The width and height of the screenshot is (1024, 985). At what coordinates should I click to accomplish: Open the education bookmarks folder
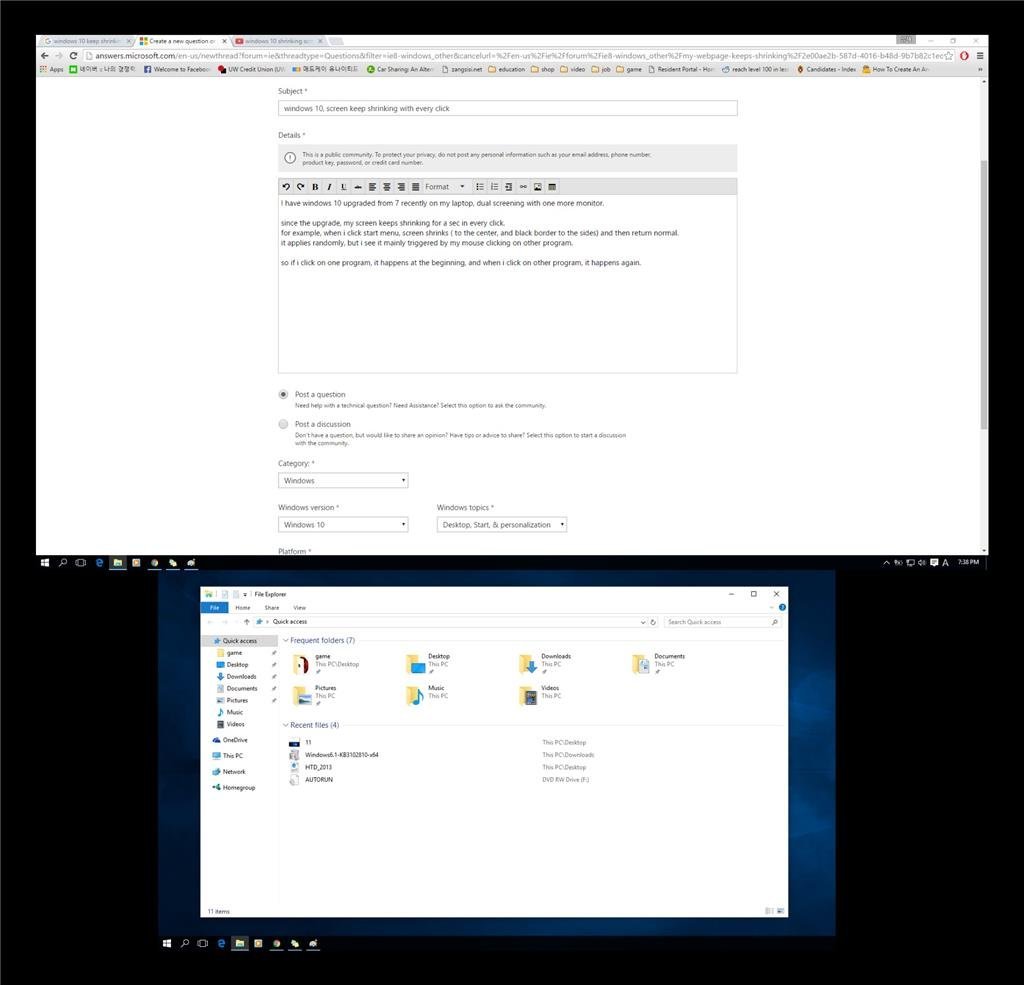pyautogui.click(x=507, y=69)
